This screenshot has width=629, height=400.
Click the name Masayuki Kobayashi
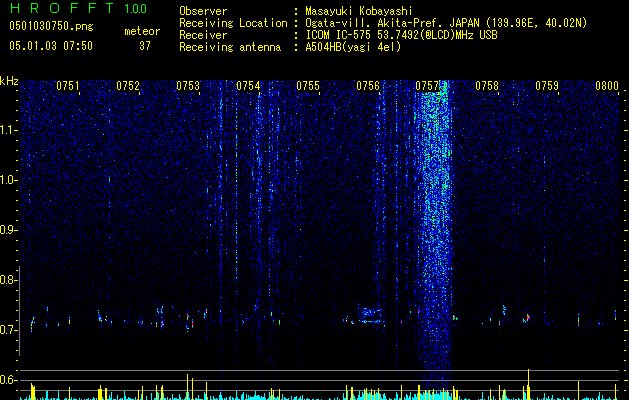pyautogui.click(x=359, y=11)
